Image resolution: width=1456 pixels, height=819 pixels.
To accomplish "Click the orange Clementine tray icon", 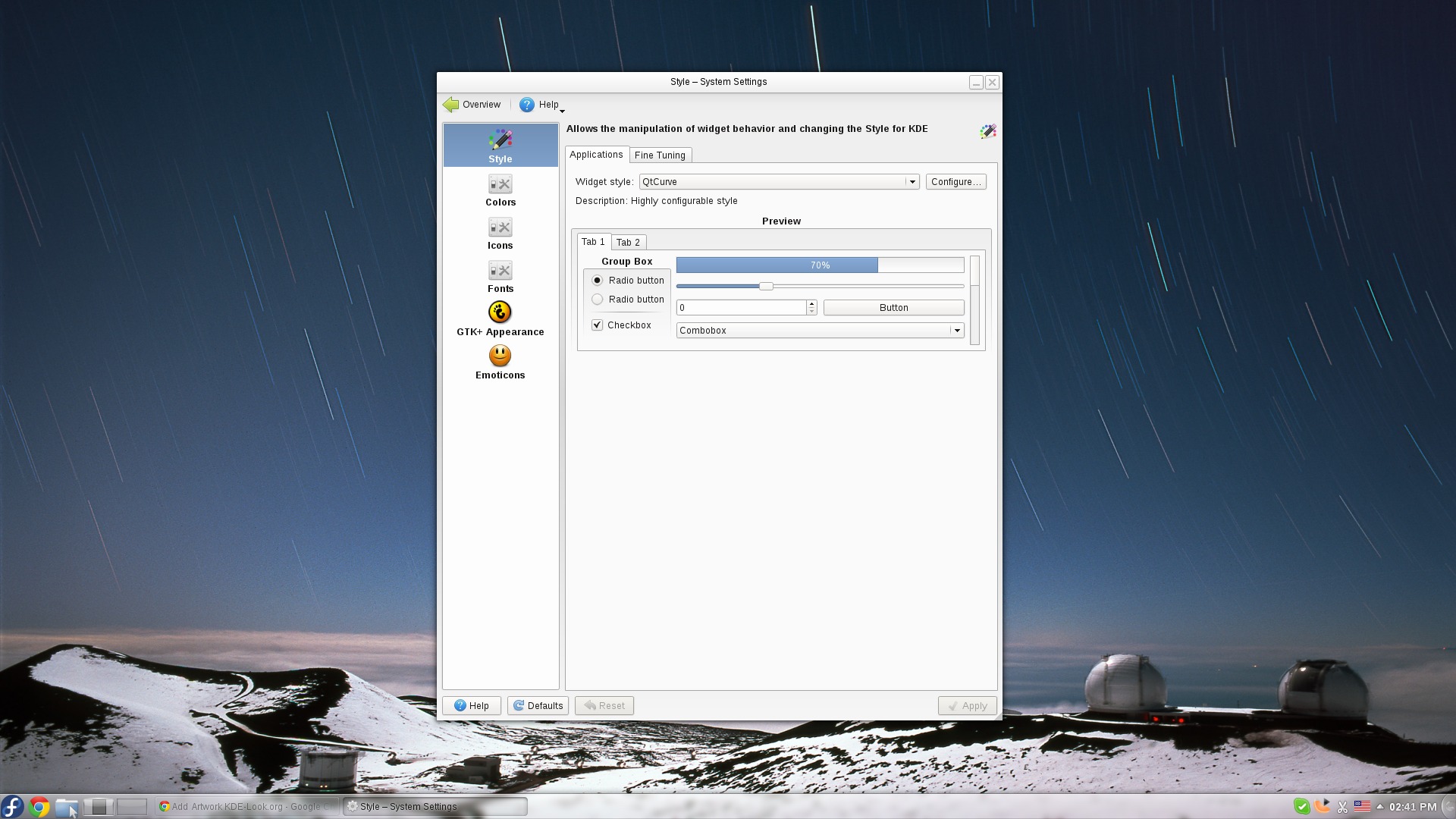I will pyautogui.click(x=1323, y=806).
